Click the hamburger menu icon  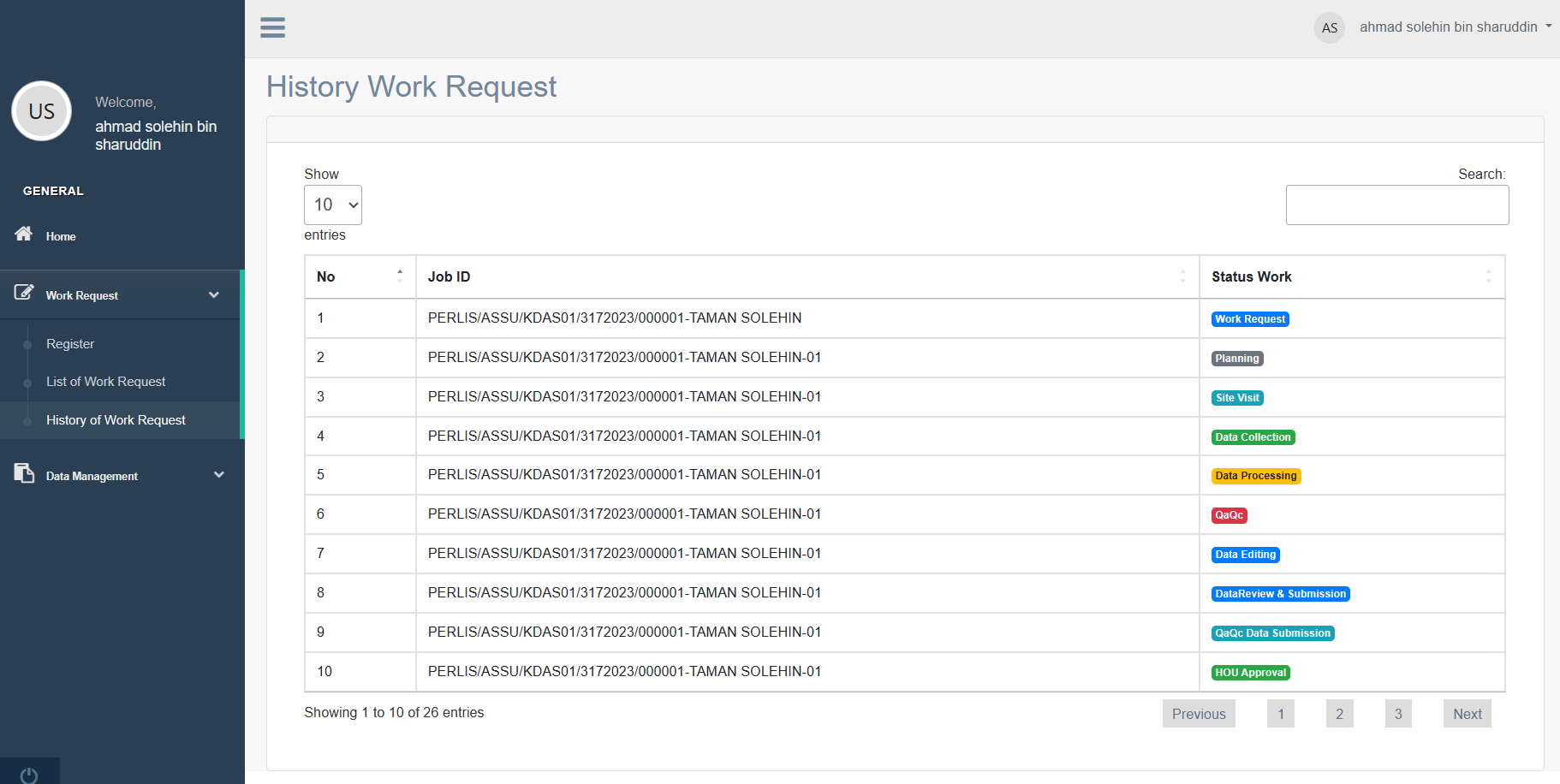pyautogui.click(x=272, y=27)
